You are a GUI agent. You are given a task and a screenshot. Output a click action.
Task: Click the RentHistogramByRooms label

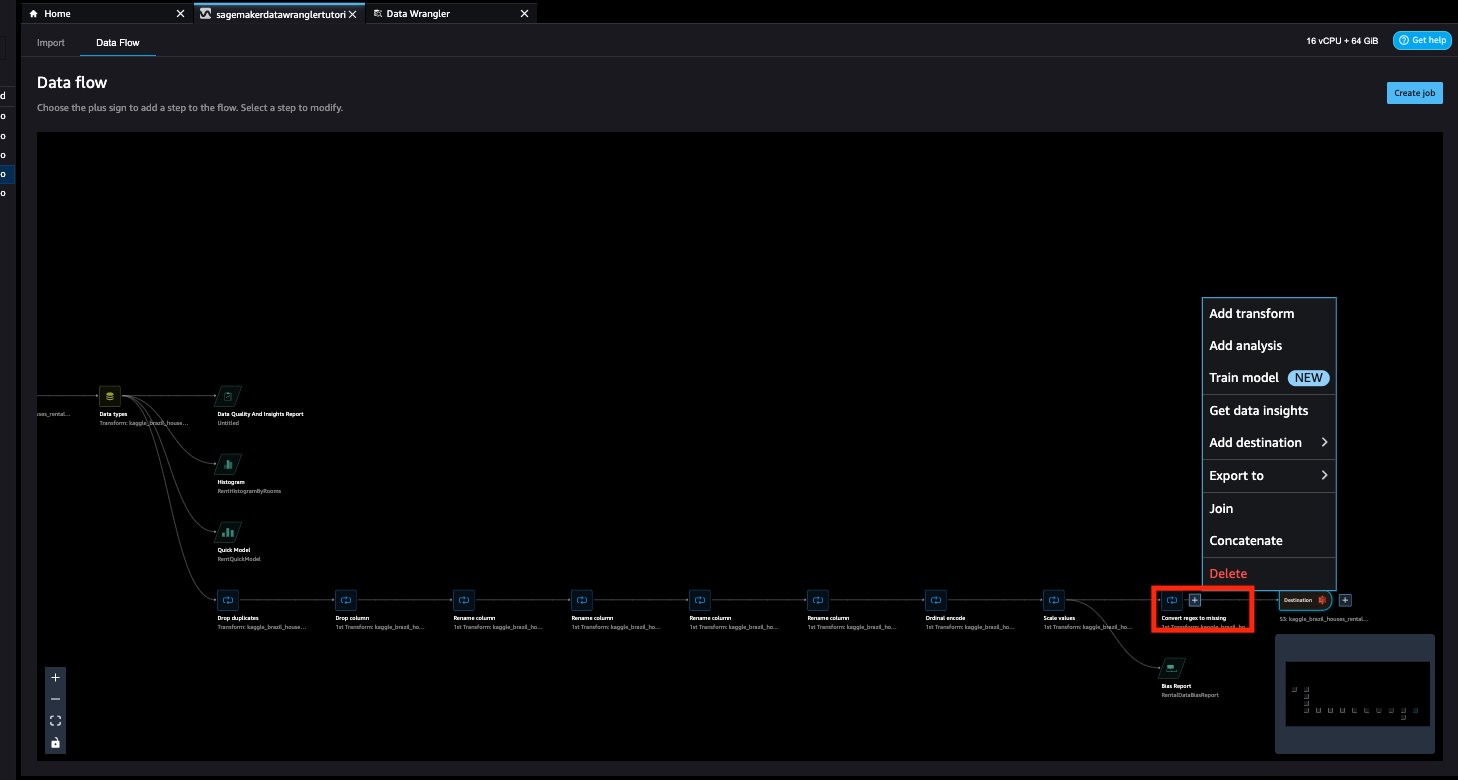[249, 491]
